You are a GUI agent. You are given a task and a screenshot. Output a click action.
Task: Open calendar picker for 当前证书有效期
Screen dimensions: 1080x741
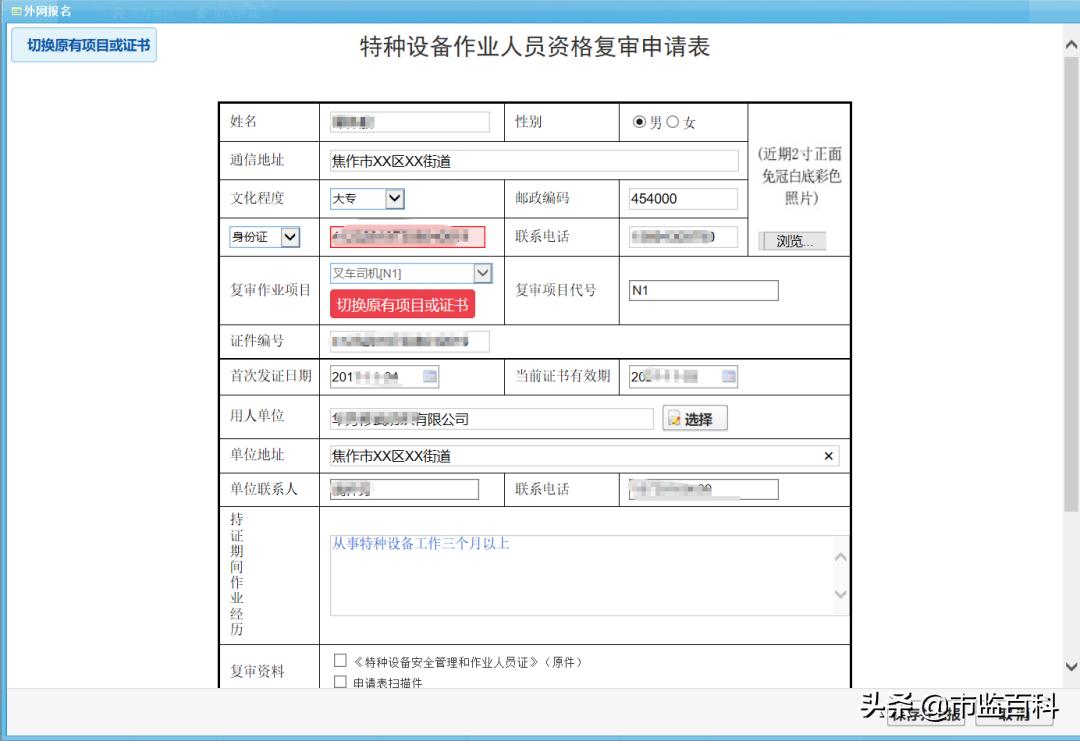click(729, 376)
